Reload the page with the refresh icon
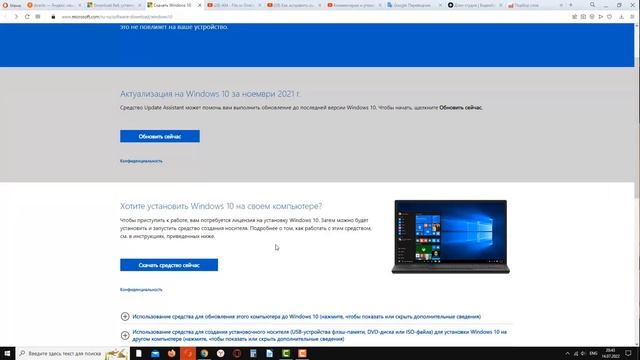Viewport: 640px width, 360px height. (x=27, y=17)
